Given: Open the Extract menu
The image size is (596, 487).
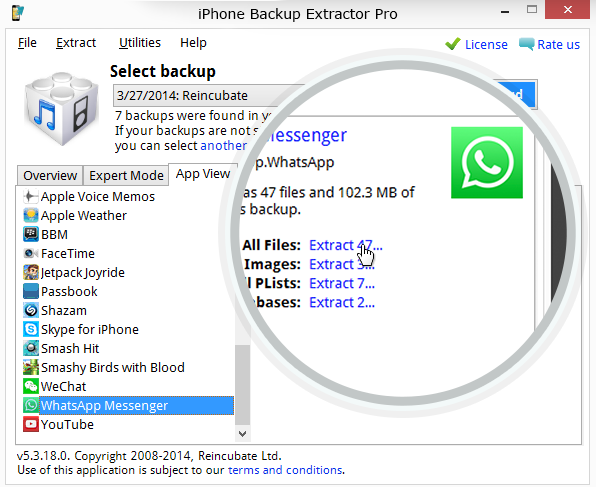Looking at the screenshot, I should coord(76,43).
